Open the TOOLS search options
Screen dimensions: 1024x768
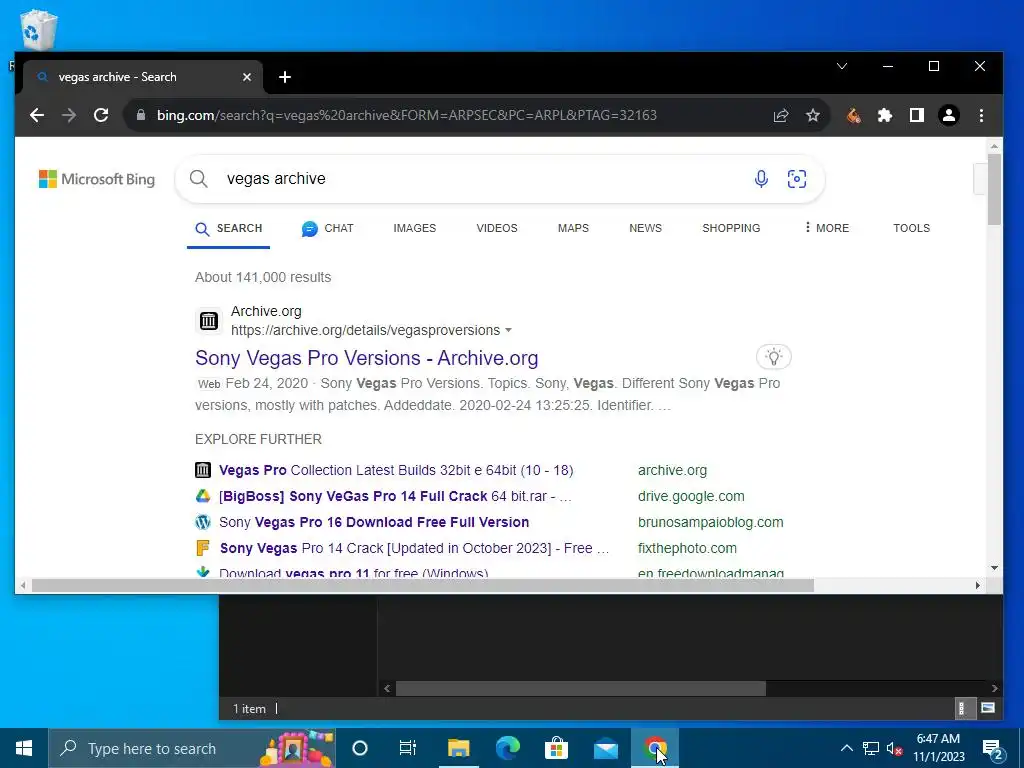(x=912, y=229)
